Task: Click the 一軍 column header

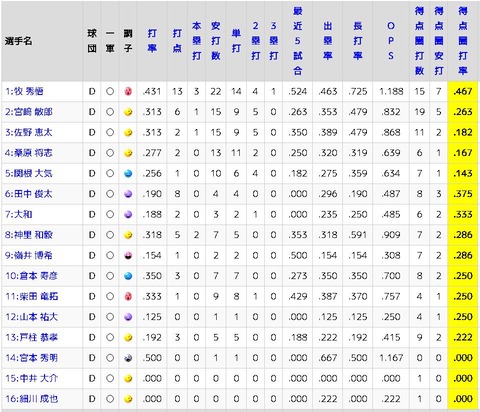Action: 110,41
